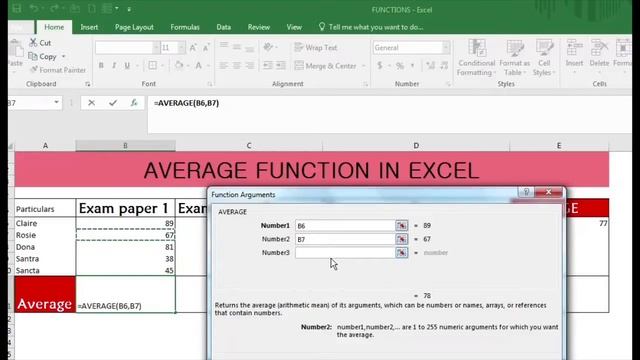Screen dimensions: 640x360
Task: Select column D header
Action: coord(416,146)
